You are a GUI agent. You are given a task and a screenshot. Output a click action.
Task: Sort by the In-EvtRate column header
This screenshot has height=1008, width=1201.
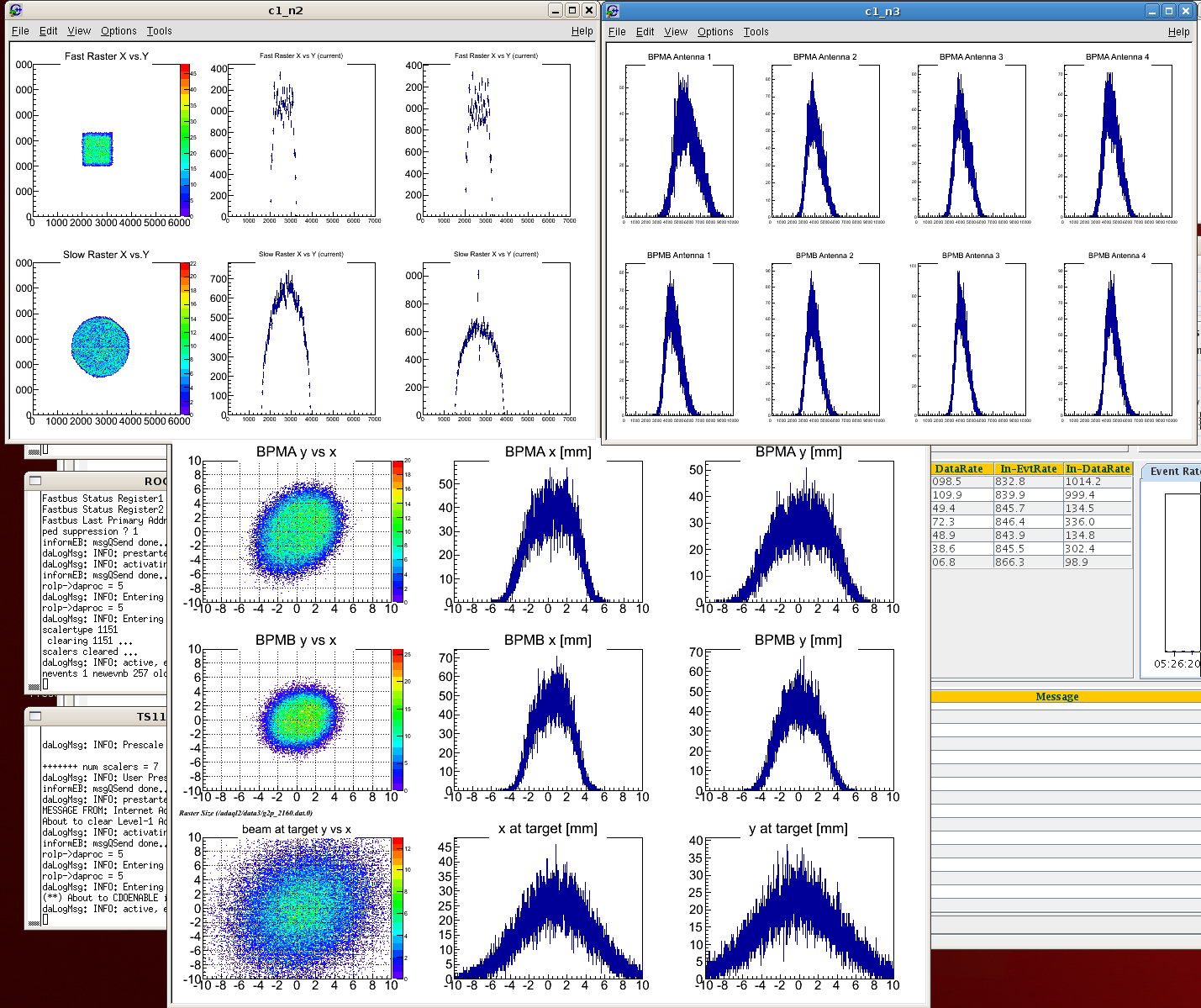[1029, 469]
